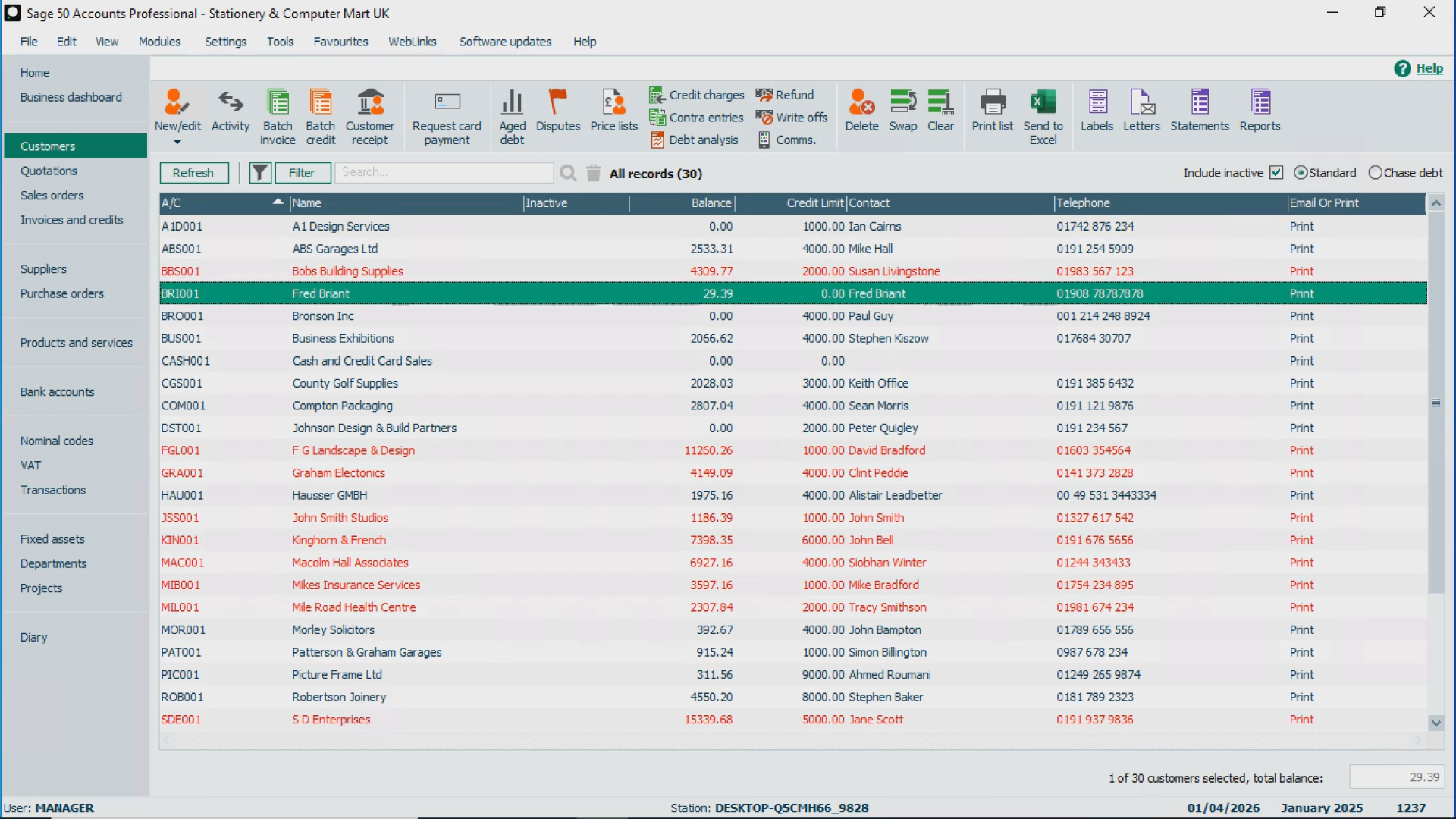The height and width of the screenshot is (819, 1456).
Task: Toggle the Include inactive checkbox
Action: [1276, 173]
